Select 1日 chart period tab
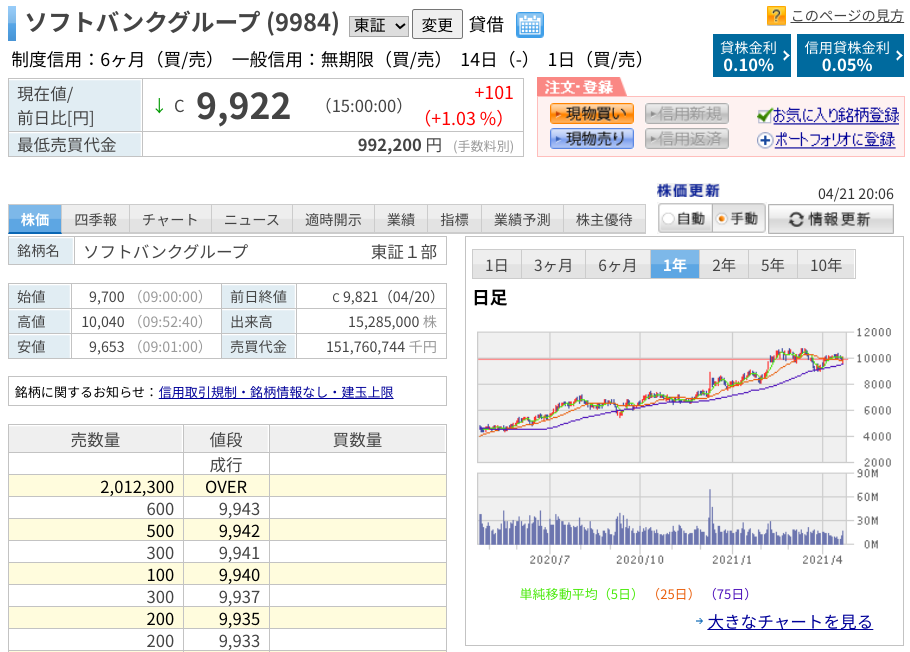This screenshot has height=652, width=910. coord(497,265)
